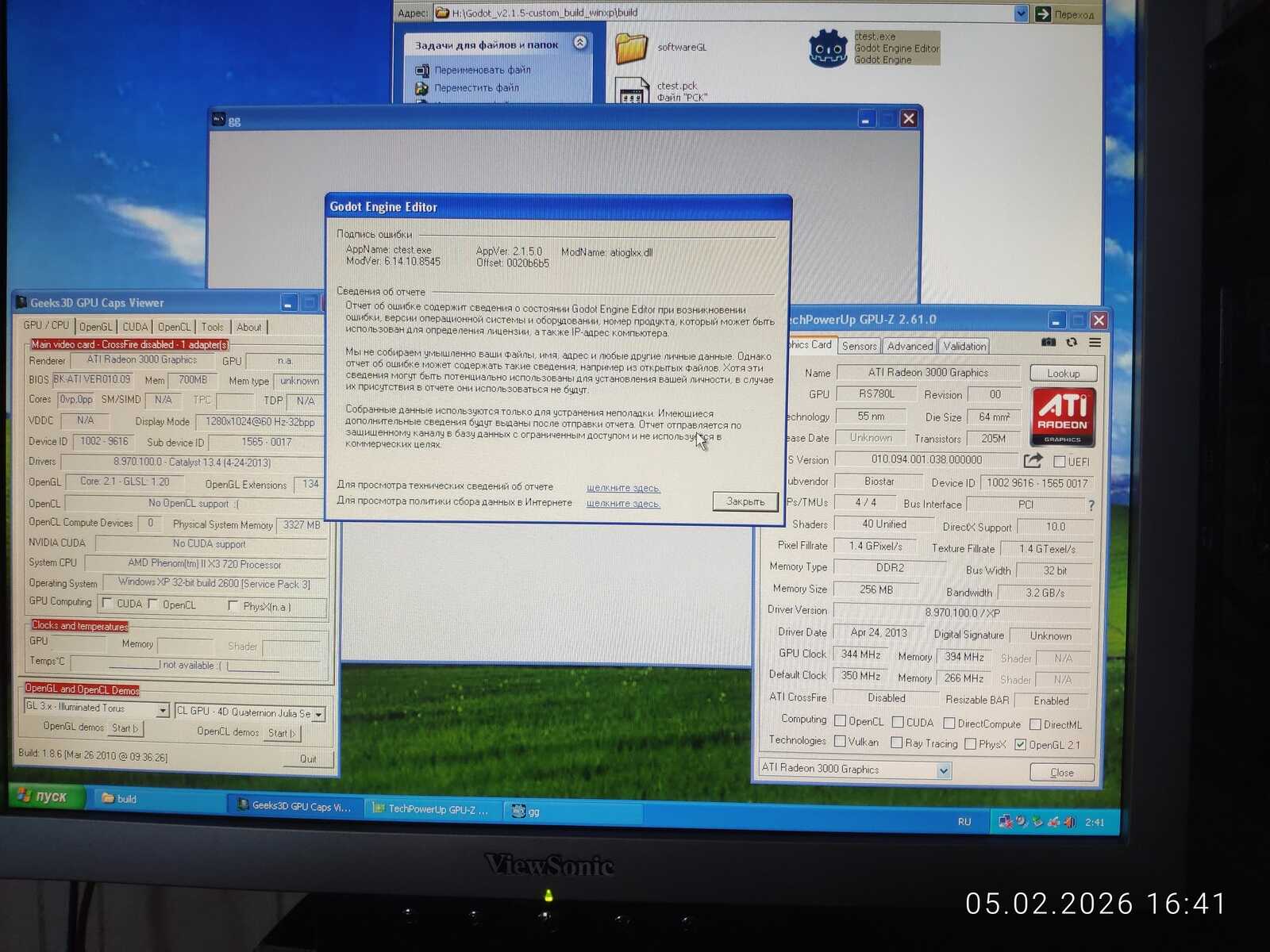Toggle the OpenCL checkbox in GPU Caps Viewer

(x=153, y=605)
